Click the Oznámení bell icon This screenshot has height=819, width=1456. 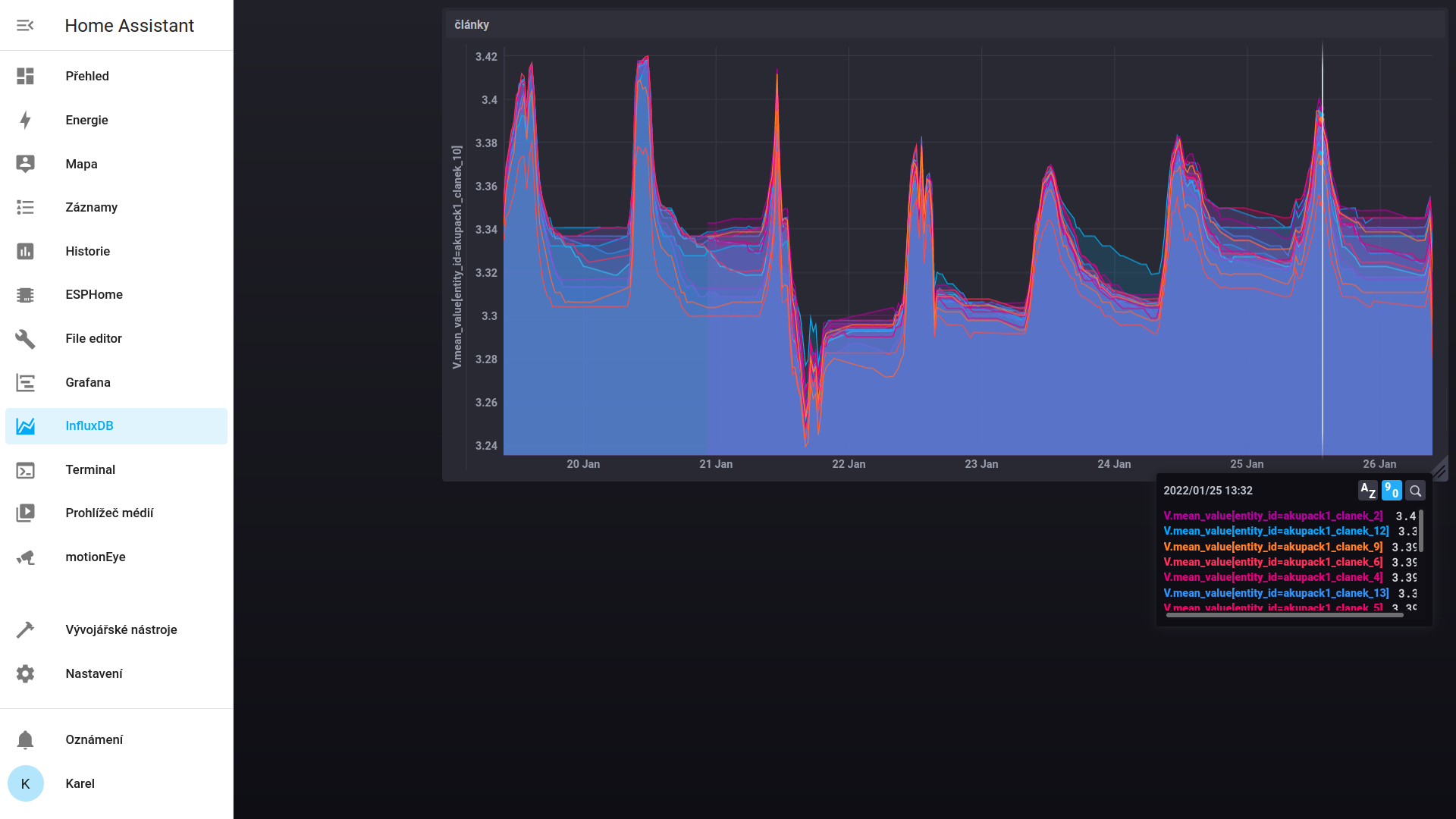point(25,740)
